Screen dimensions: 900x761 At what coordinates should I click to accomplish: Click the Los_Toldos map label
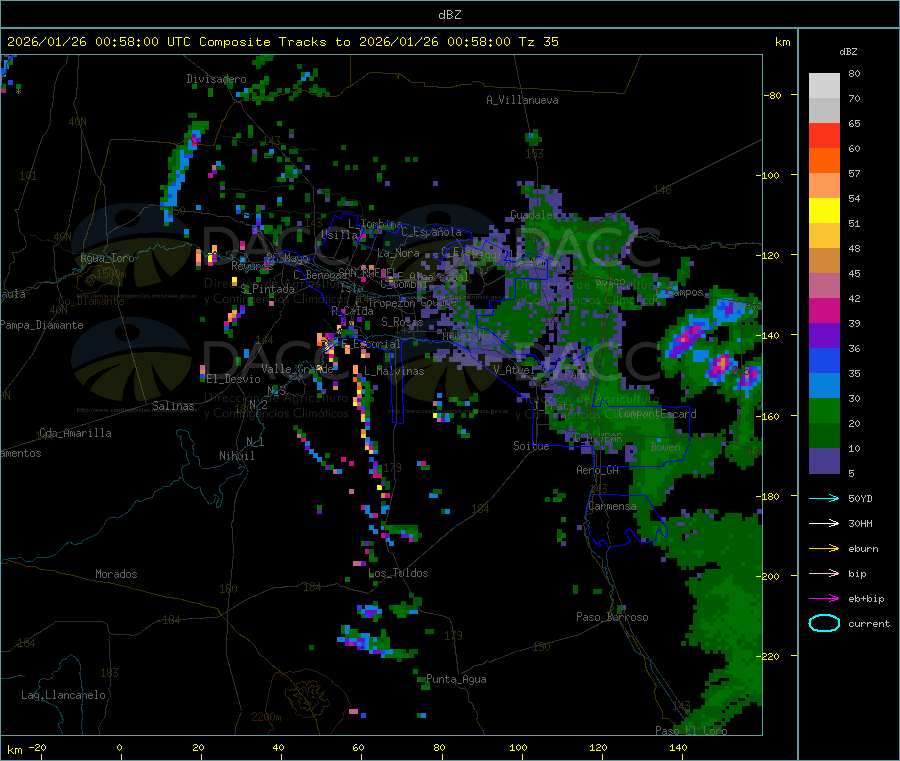point(398,573)
